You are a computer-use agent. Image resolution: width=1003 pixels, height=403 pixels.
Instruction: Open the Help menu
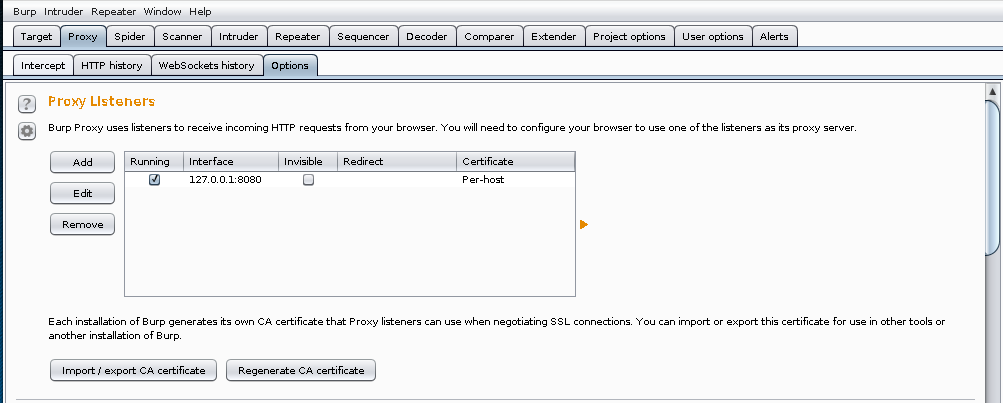(x=200, y=12)
